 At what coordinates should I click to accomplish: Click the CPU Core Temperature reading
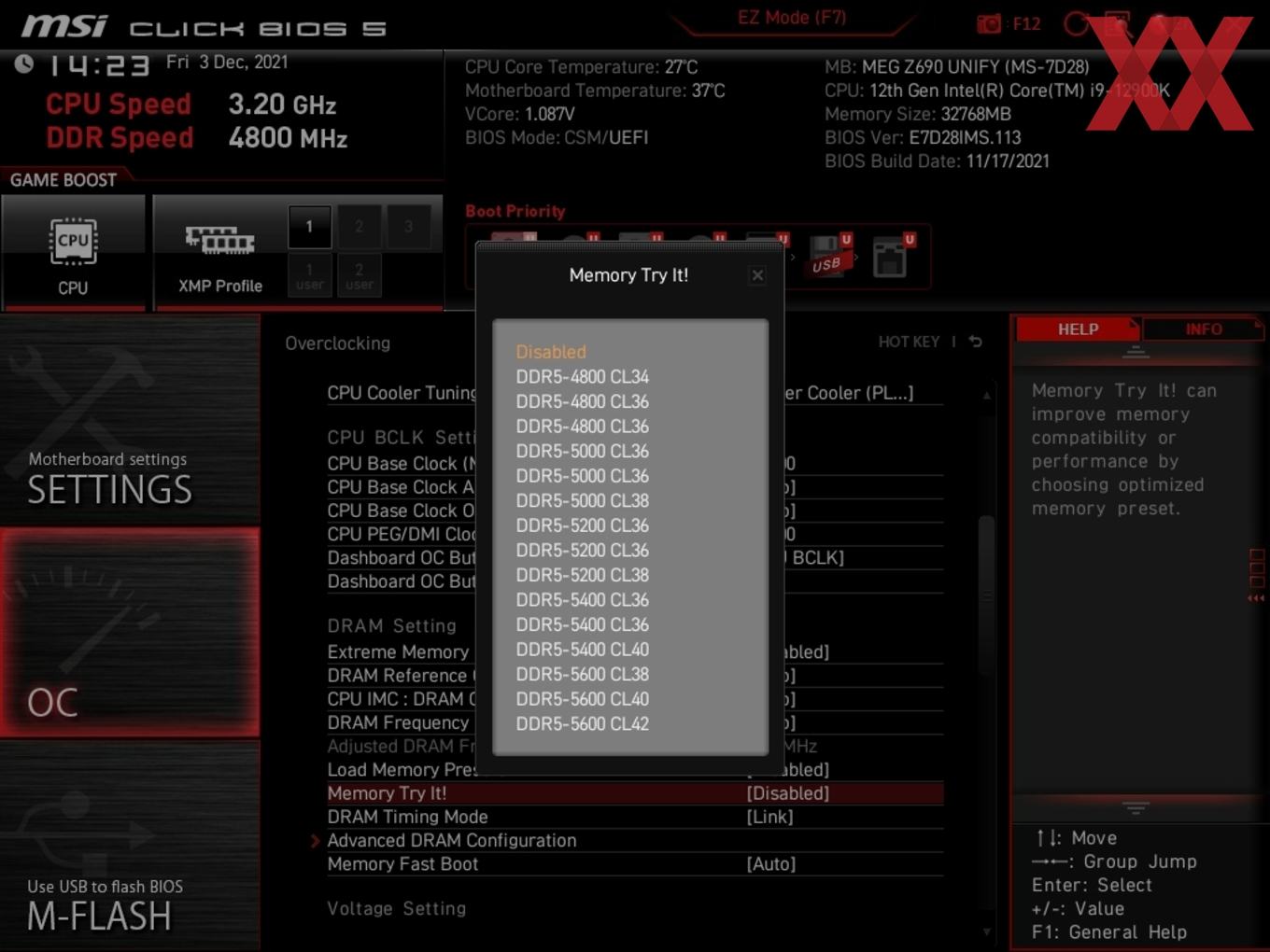pos(582,67)
